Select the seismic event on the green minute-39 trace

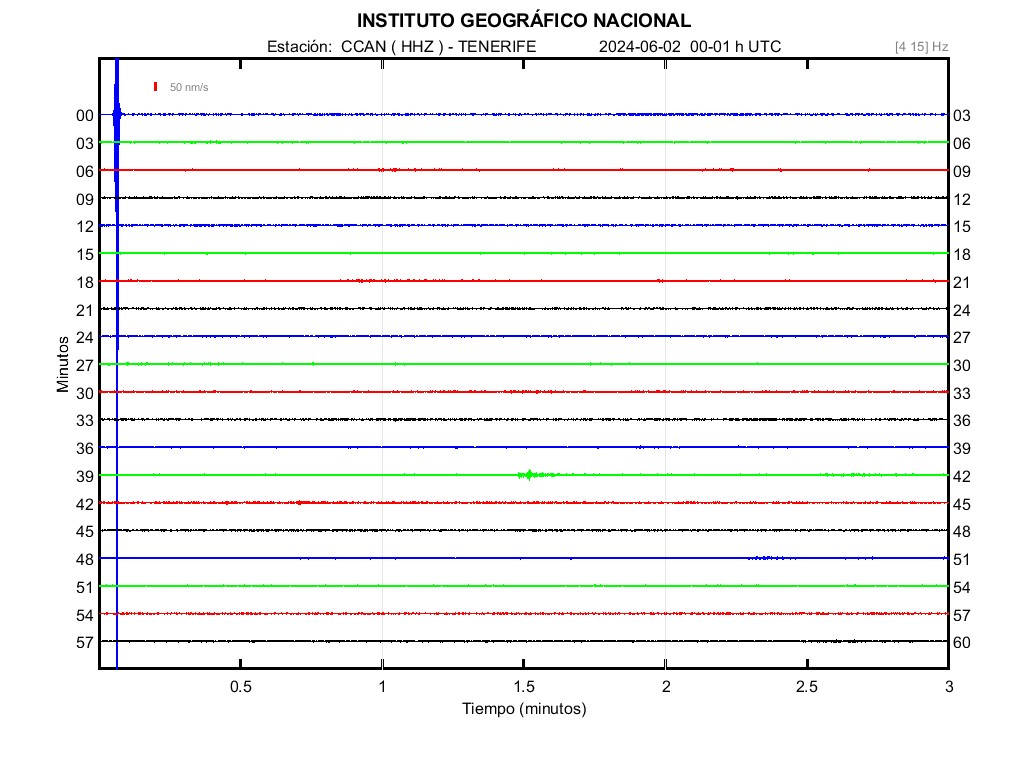tap(528, 475)
